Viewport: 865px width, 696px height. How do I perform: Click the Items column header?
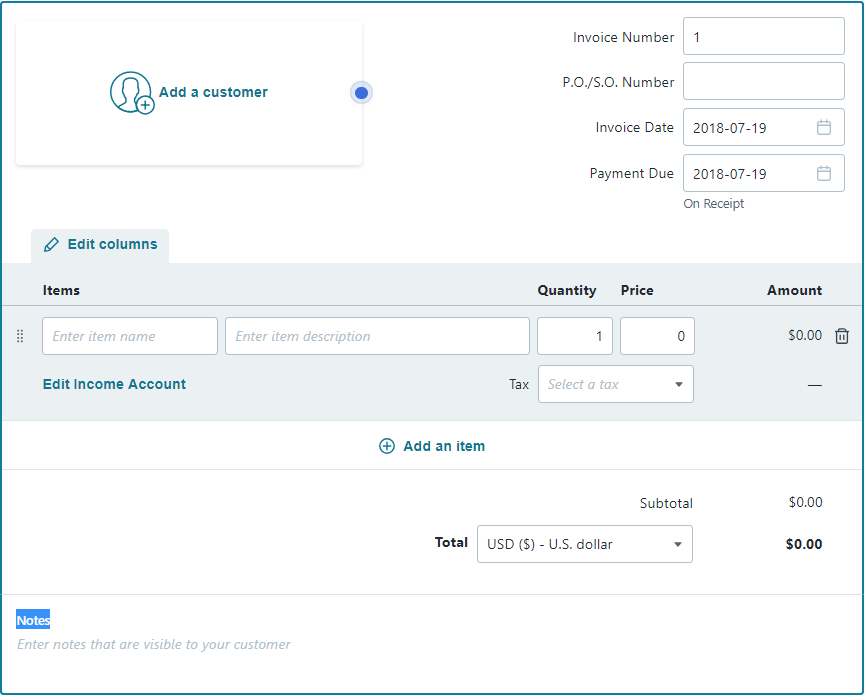[x=61, y=291]
